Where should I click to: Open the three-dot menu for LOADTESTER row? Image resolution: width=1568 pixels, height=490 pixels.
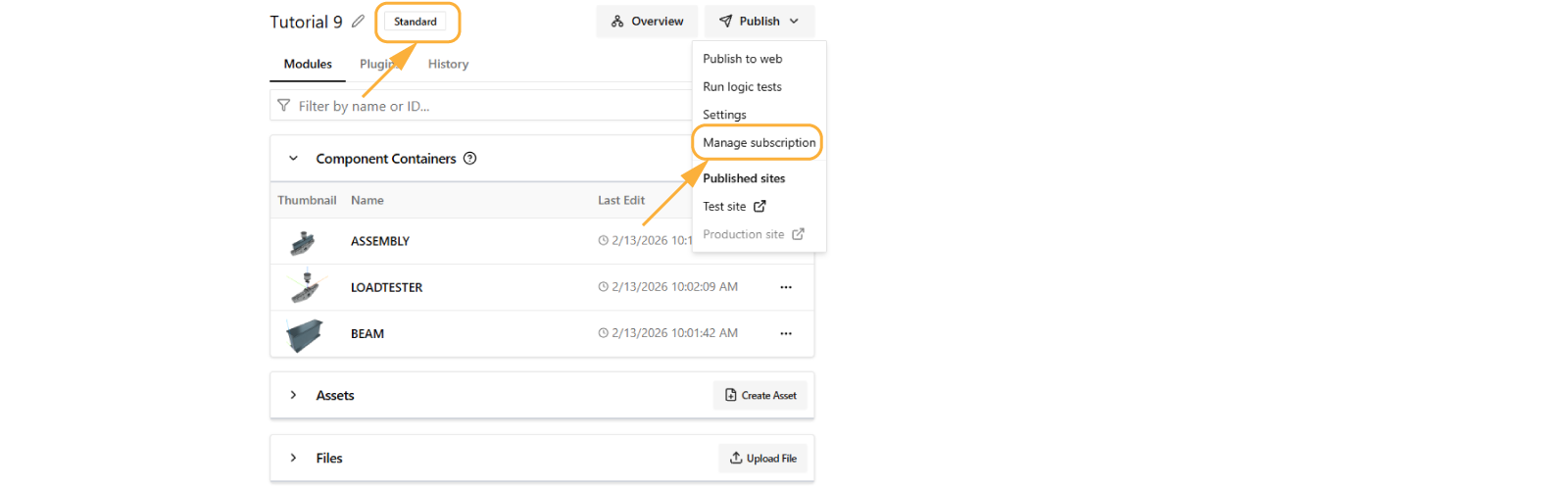785,287
